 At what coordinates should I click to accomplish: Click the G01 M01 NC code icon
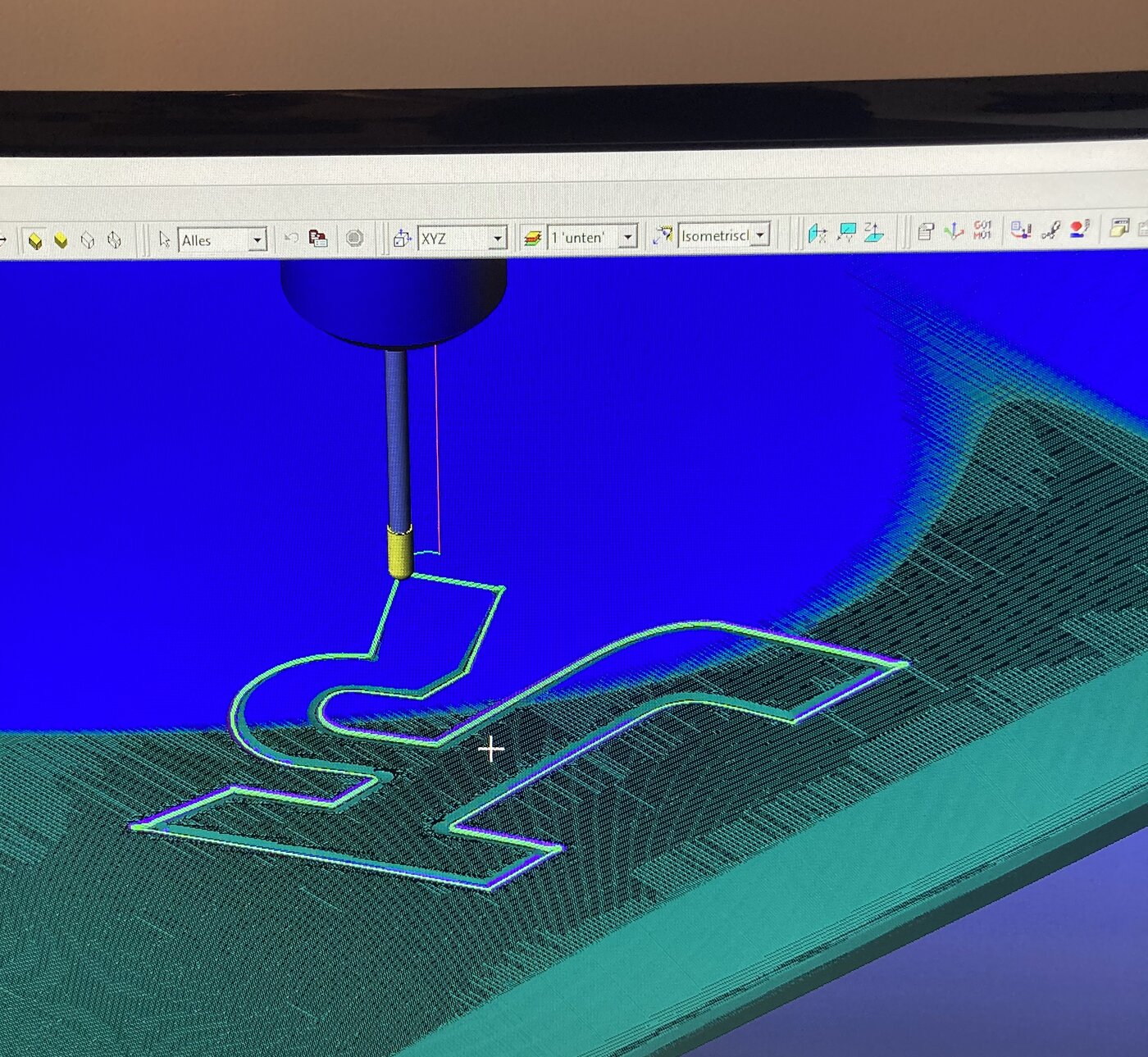(982, 230)
